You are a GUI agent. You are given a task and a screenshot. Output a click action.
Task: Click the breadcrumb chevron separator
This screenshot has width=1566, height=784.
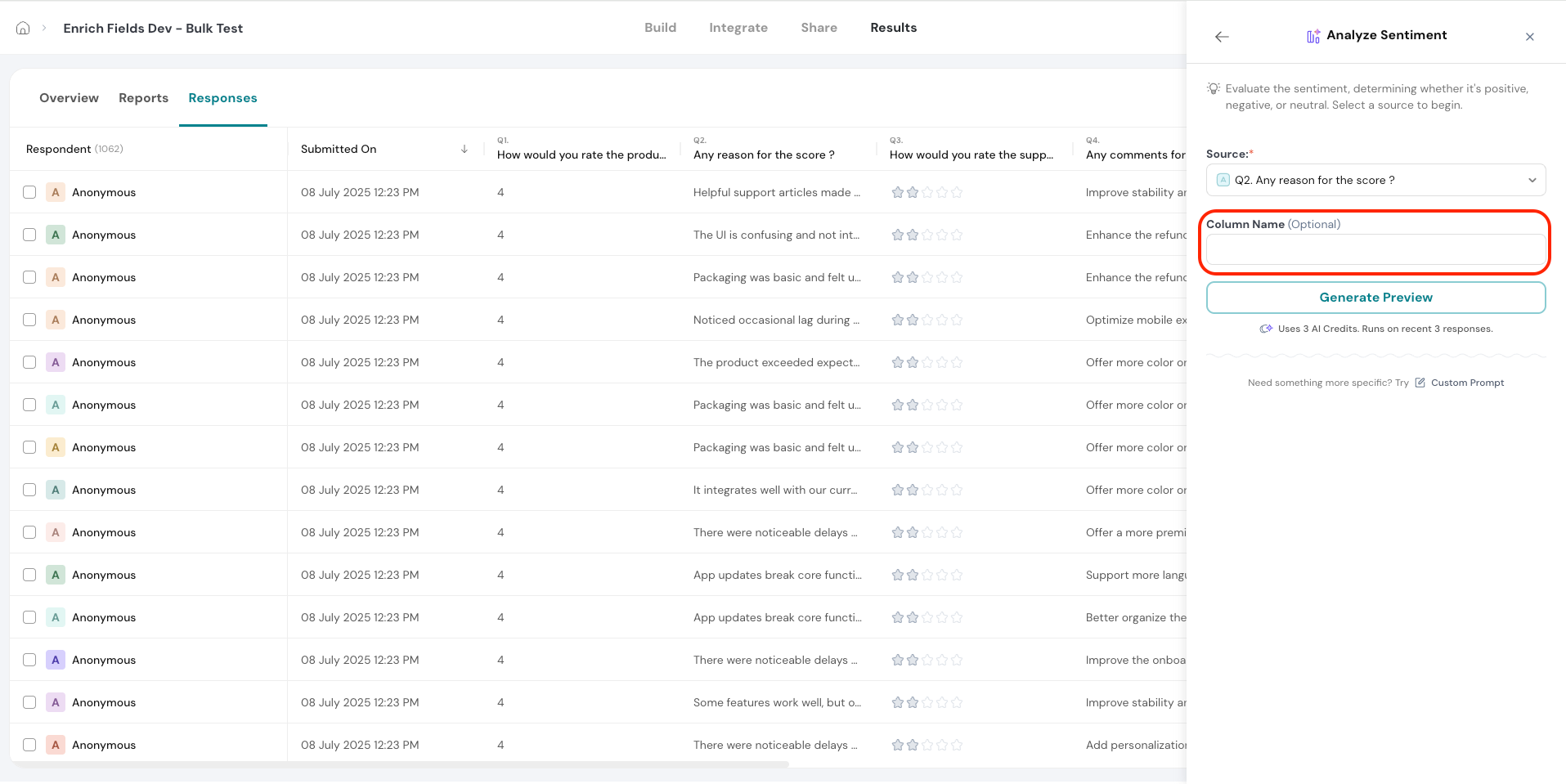[x=44, y=28]
